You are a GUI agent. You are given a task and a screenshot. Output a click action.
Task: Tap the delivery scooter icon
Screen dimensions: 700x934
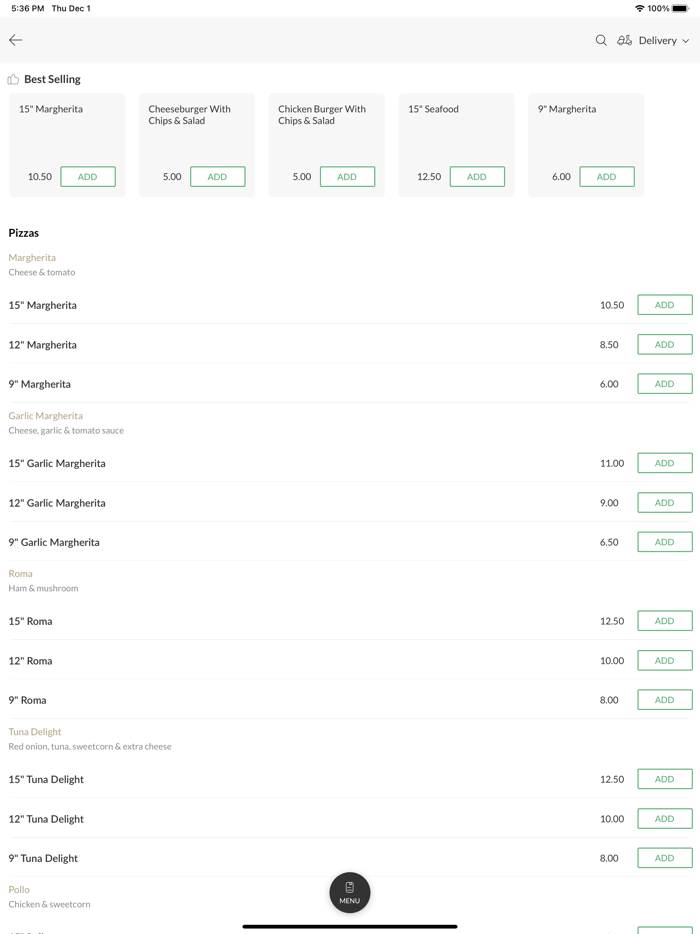624,40
